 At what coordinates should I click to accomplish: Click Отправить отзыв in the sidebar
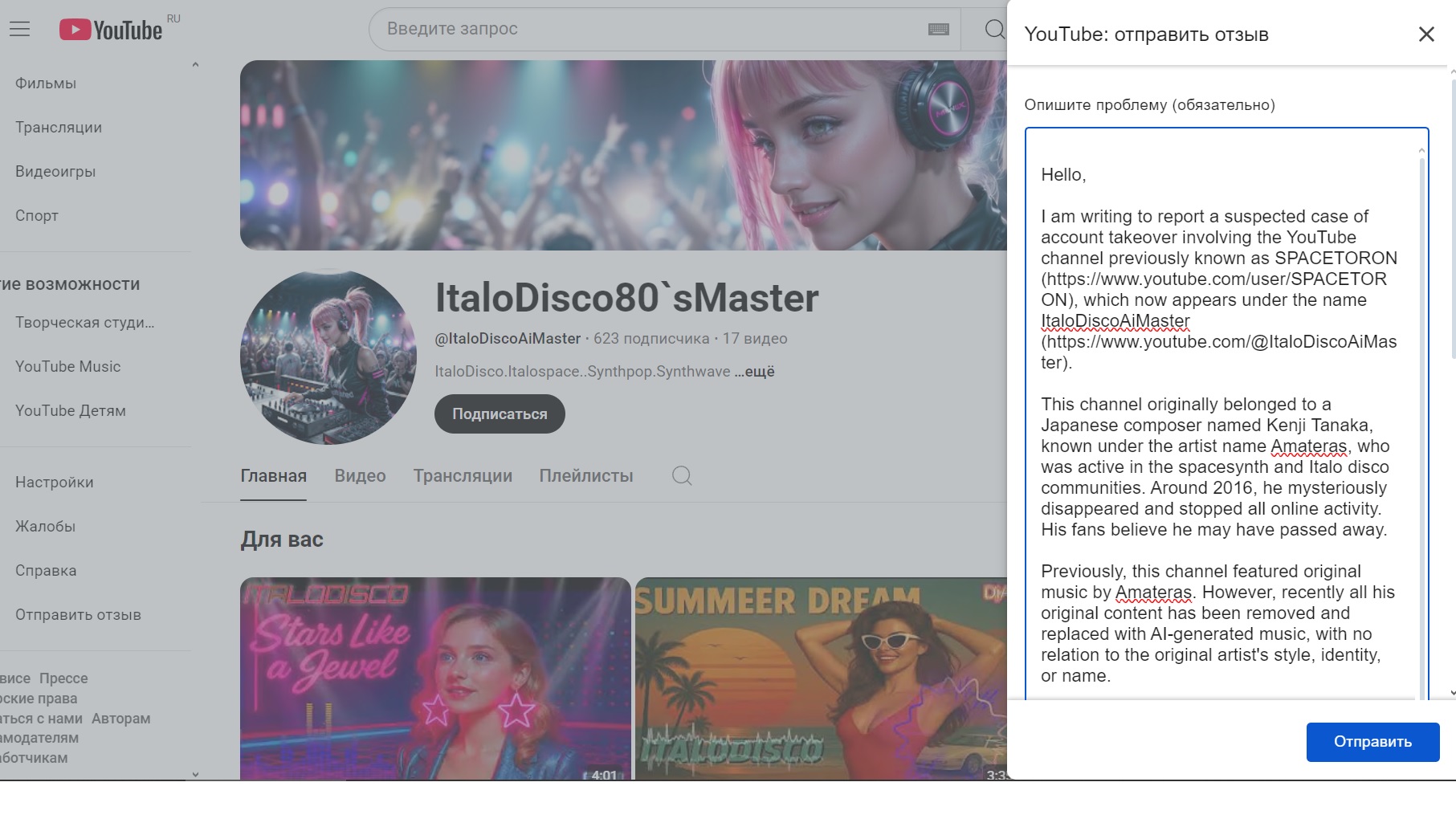[x=78, y=615]
